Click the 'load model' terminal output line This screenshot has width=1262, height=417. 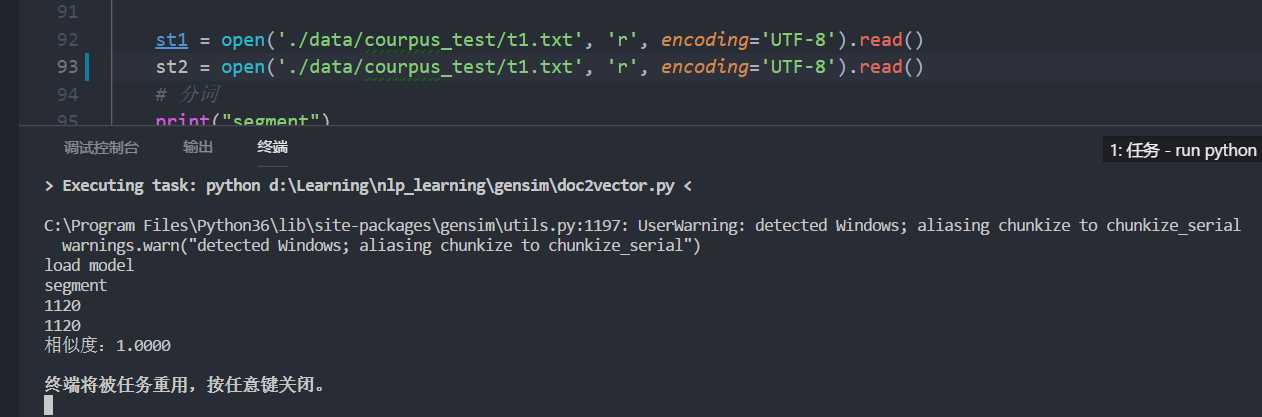tap(89, 266)
